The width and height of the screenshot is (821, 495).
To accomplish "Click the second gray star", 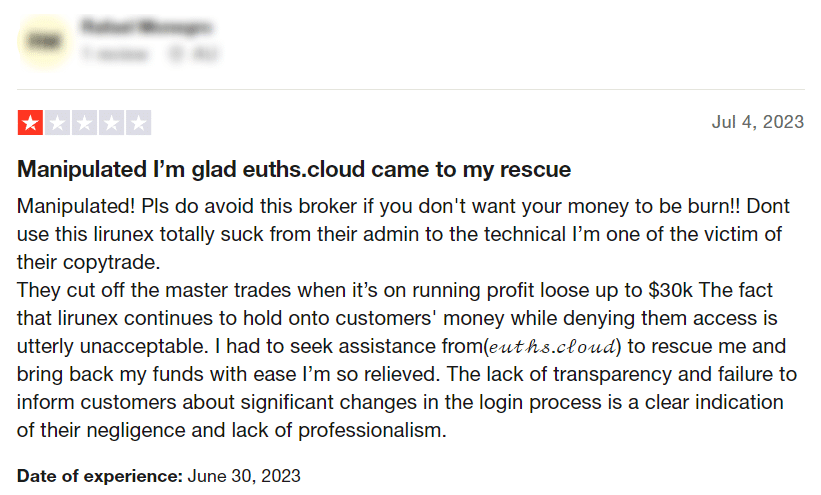I will point(58,123).
